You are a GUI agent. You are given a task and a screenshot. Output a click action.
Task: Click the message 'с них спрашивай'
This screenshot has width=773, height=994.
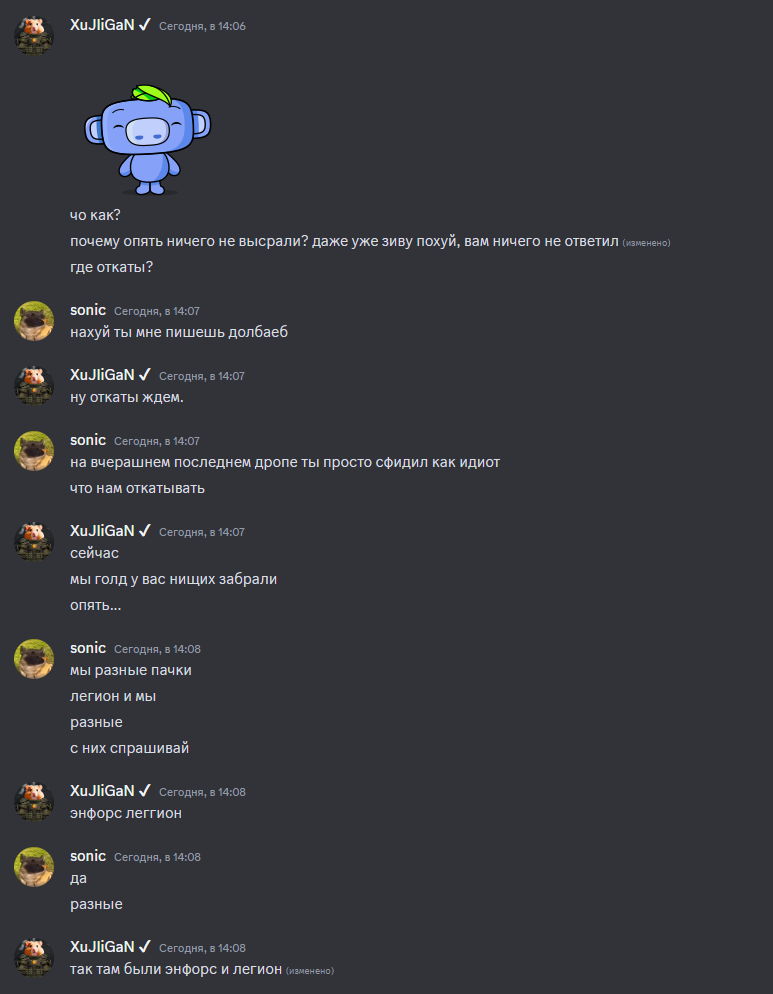coord(129,748)
